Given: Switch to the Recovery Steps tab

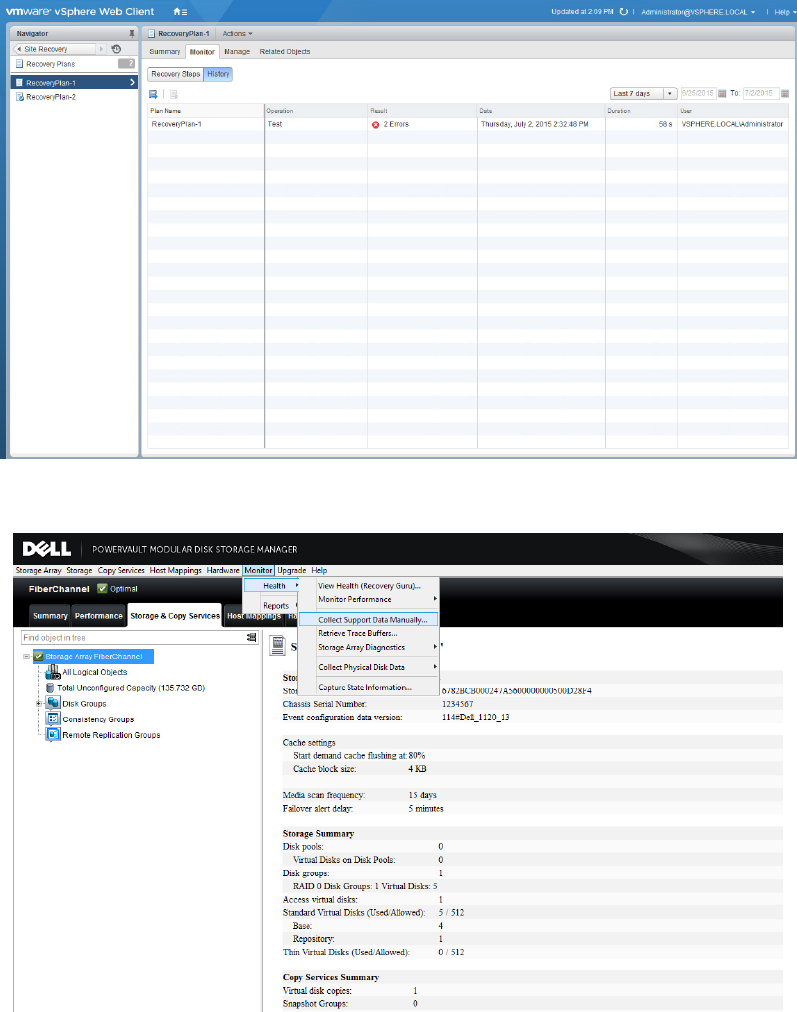Looking at the screenshot, I should (175, 74).
